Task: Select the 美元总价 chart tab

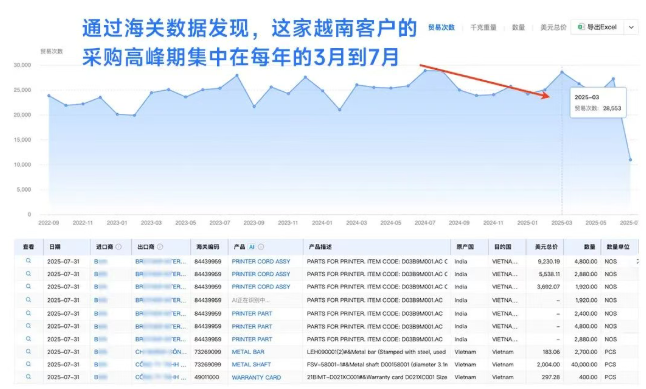Action: pos(553,27)
